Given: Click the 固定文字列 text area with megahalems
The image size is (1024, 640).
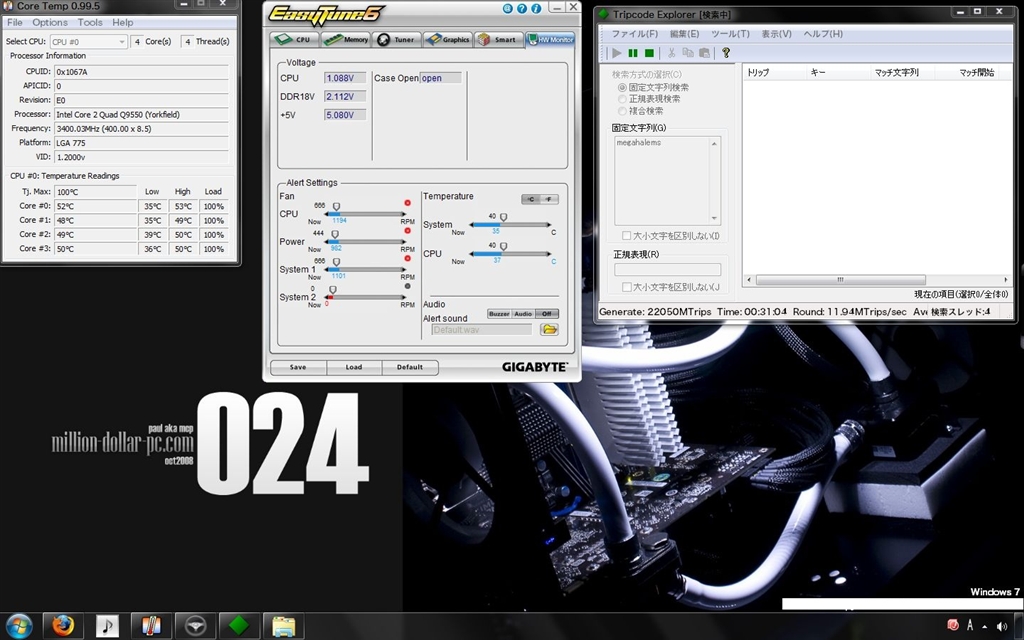Looking at the screenshot, I should click(x=667, y=181).
